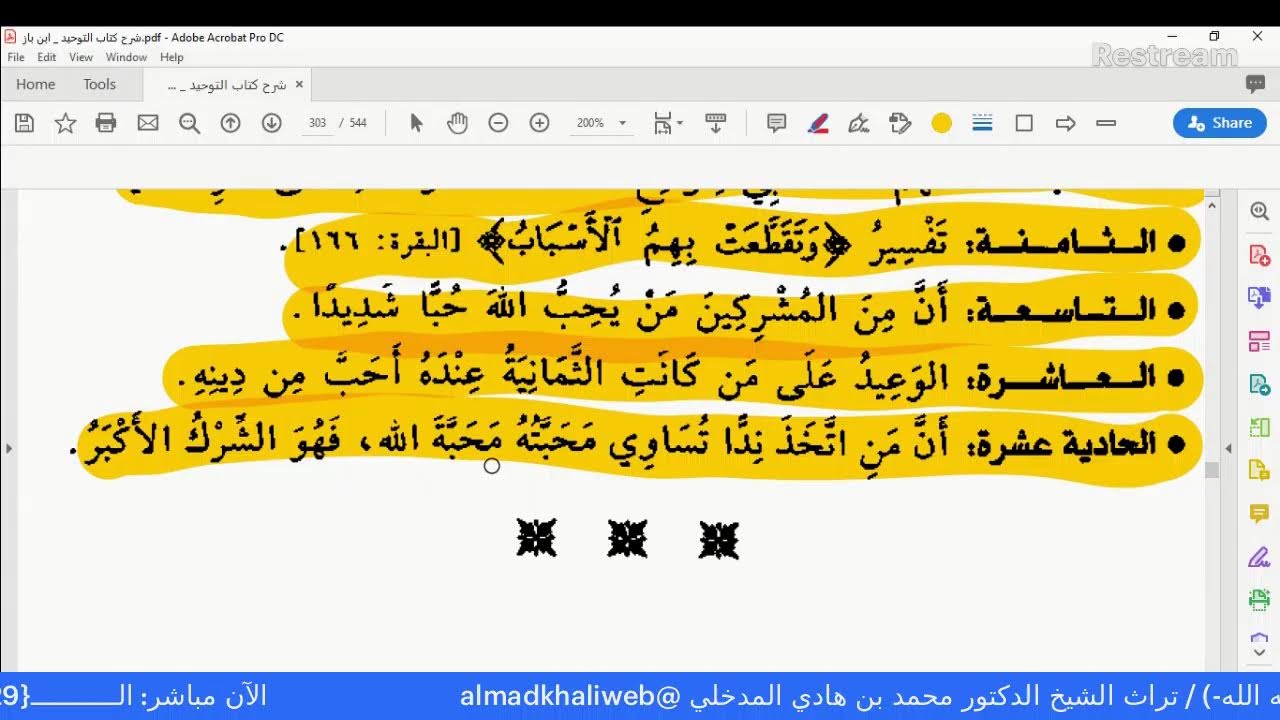1280x720 pixels.
Task: Open the Fill & Sign tool in the right sidebar
Action: point(1259,557)
